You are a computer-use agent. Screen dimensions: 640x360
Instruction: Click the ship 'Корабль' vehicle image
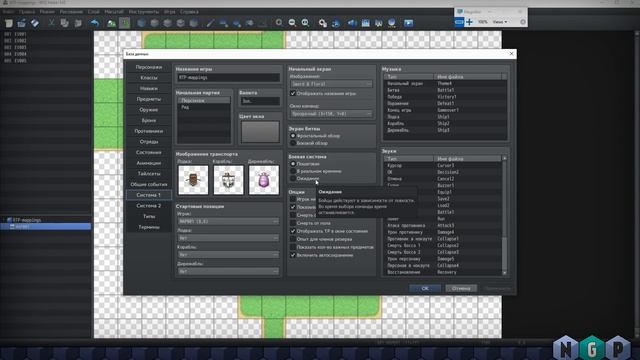click(x=228, y=180)
